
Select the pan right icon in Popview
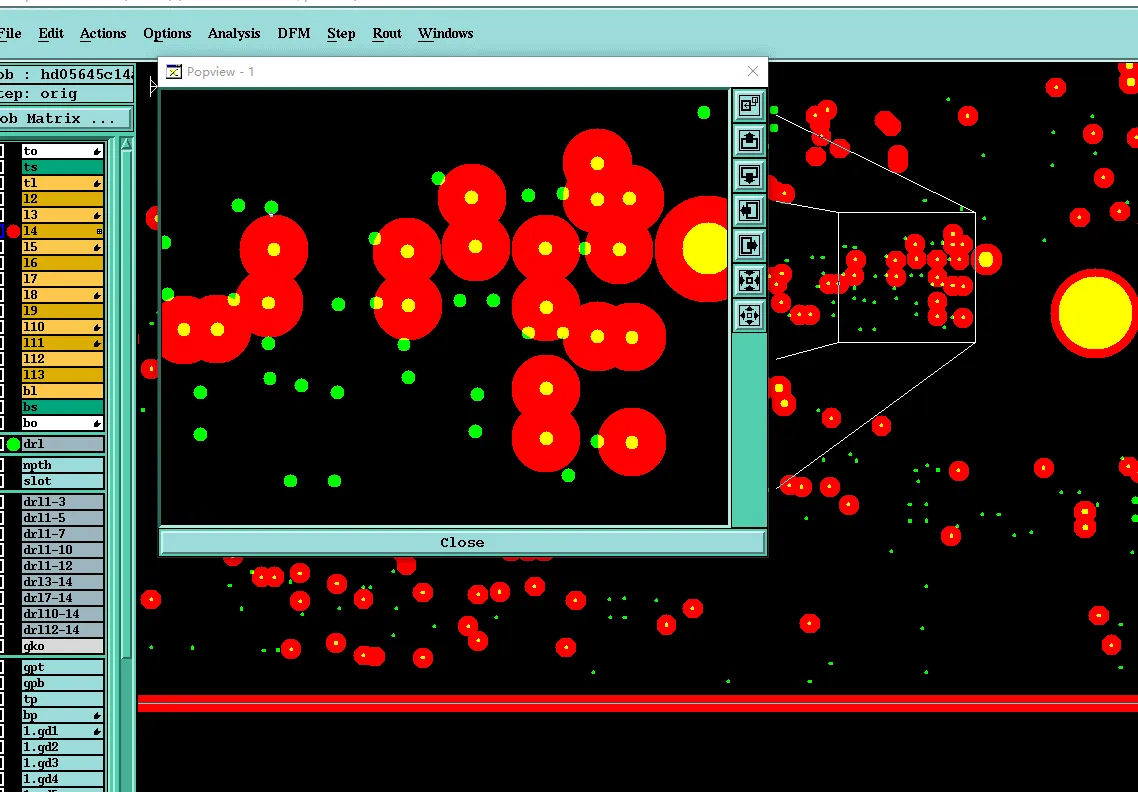tap(749, 246)
